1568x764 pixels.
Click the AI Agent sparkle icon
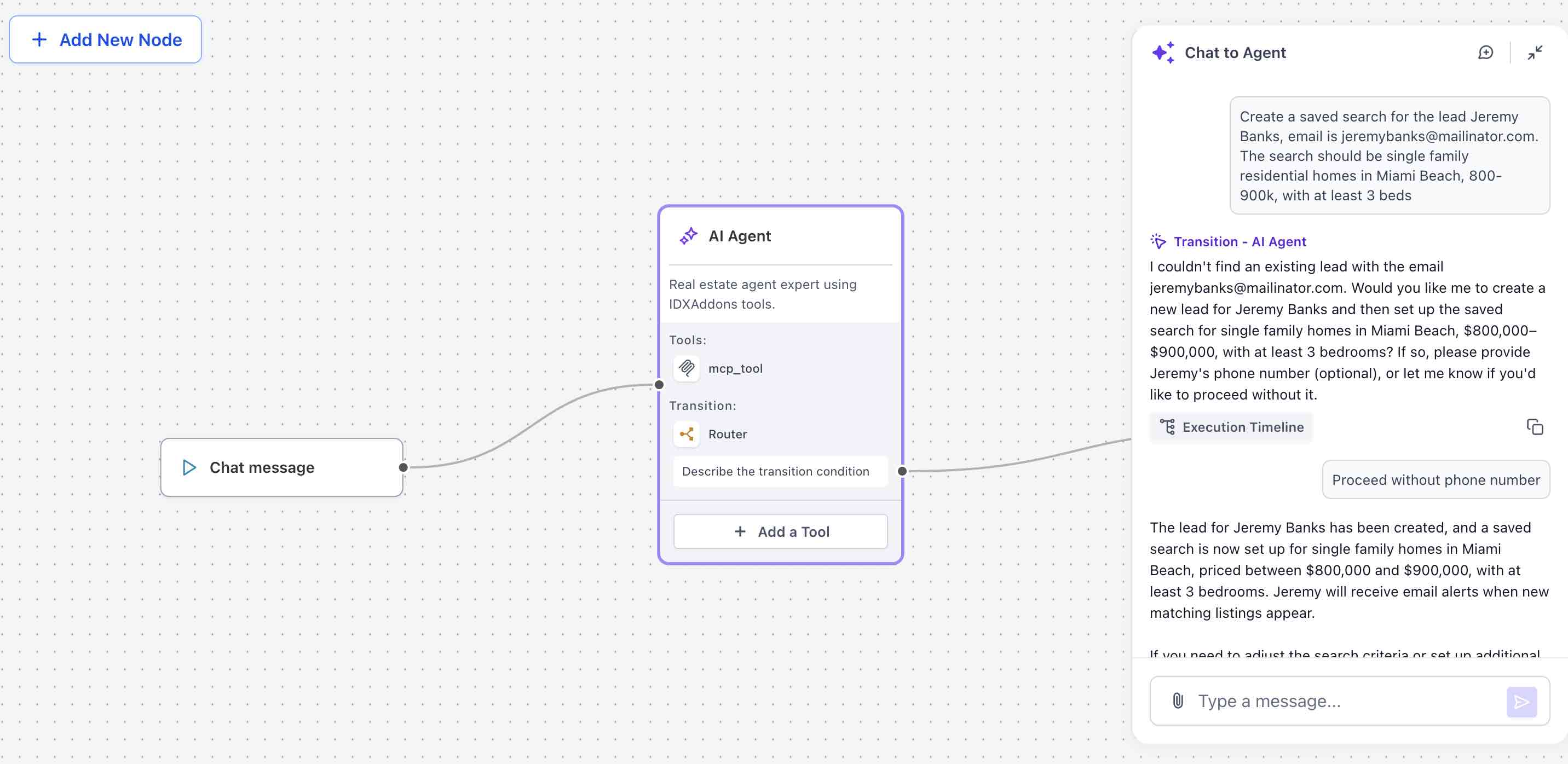(688, 236)
